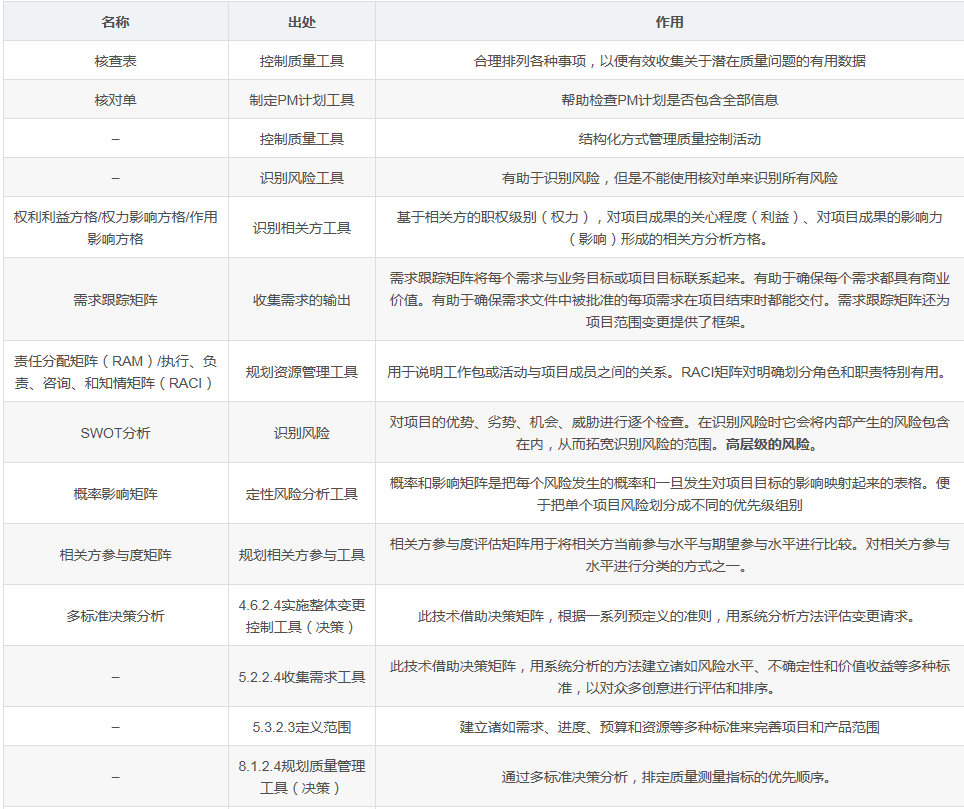Select the 识别相关方工具 cell
The width and height of the screenshot is (964, 809).
tap(302, 227)
